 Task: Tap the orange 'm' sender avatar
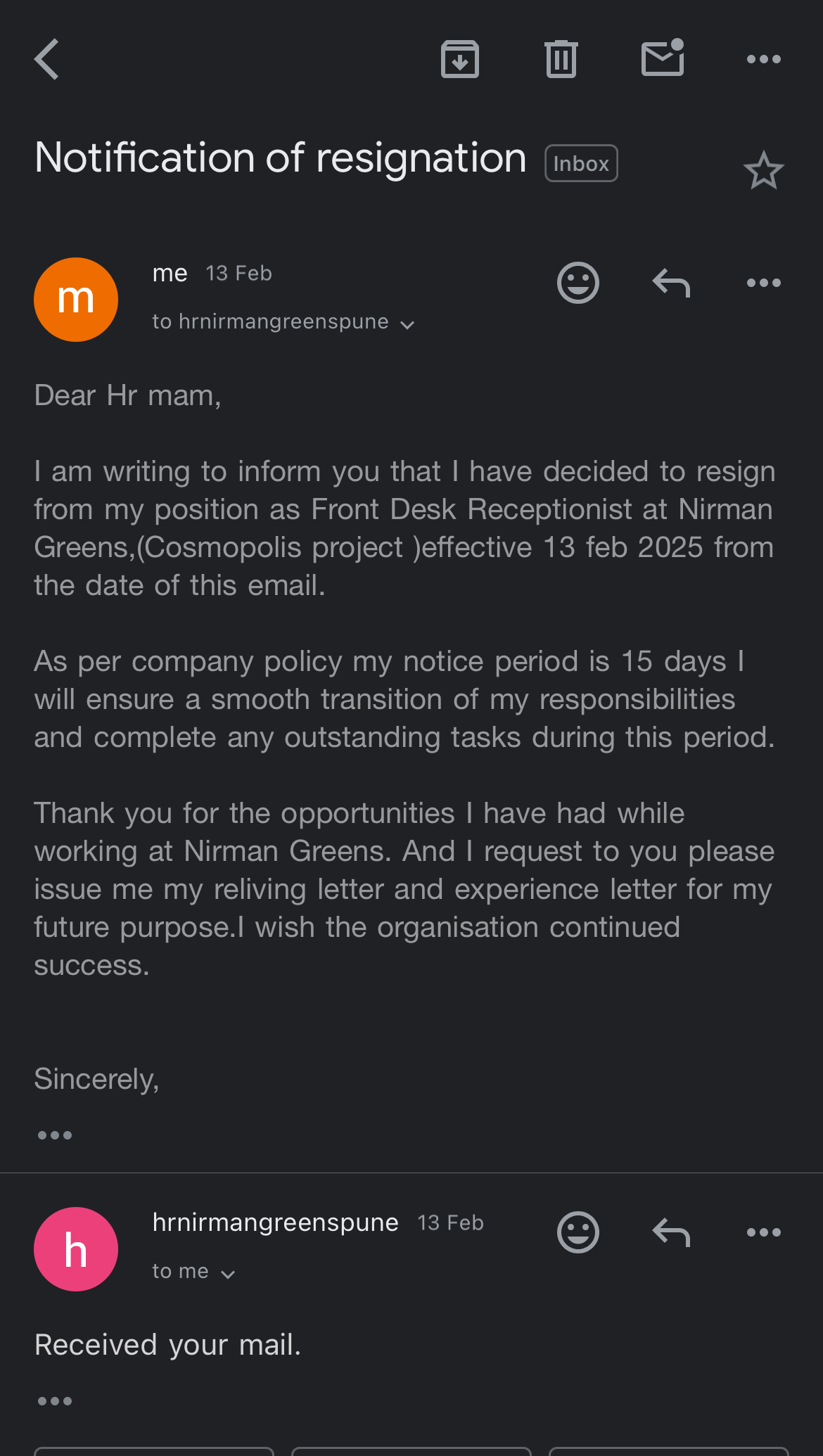pos(76,300)
